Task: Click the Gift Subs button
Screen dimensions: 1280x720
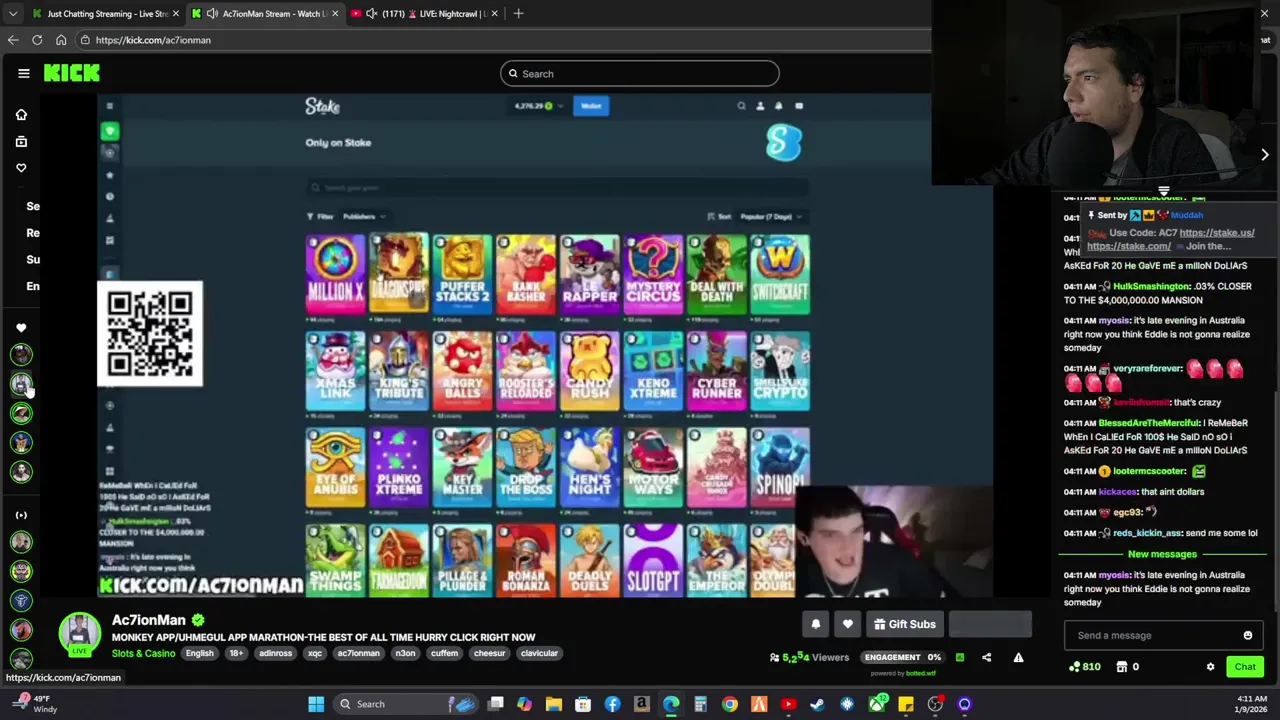Action: pyautogui.click(x=904, y=624)
